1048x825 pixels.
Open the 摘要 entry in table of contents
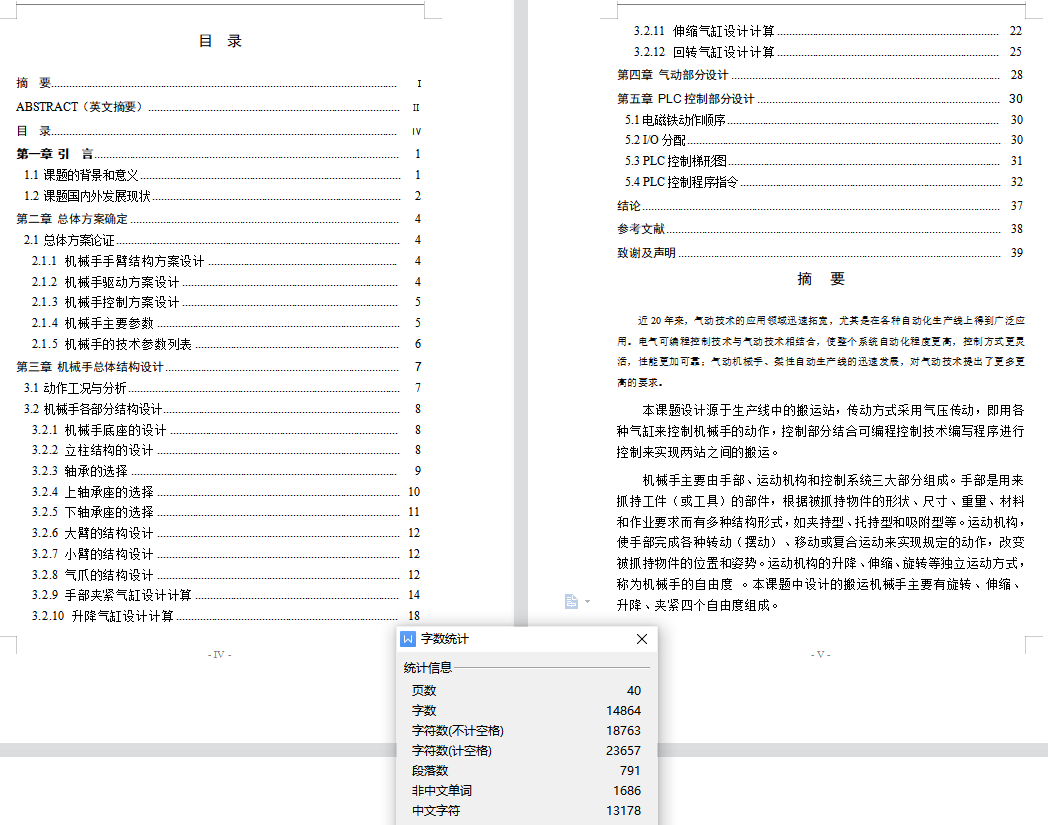coord(34,84)
